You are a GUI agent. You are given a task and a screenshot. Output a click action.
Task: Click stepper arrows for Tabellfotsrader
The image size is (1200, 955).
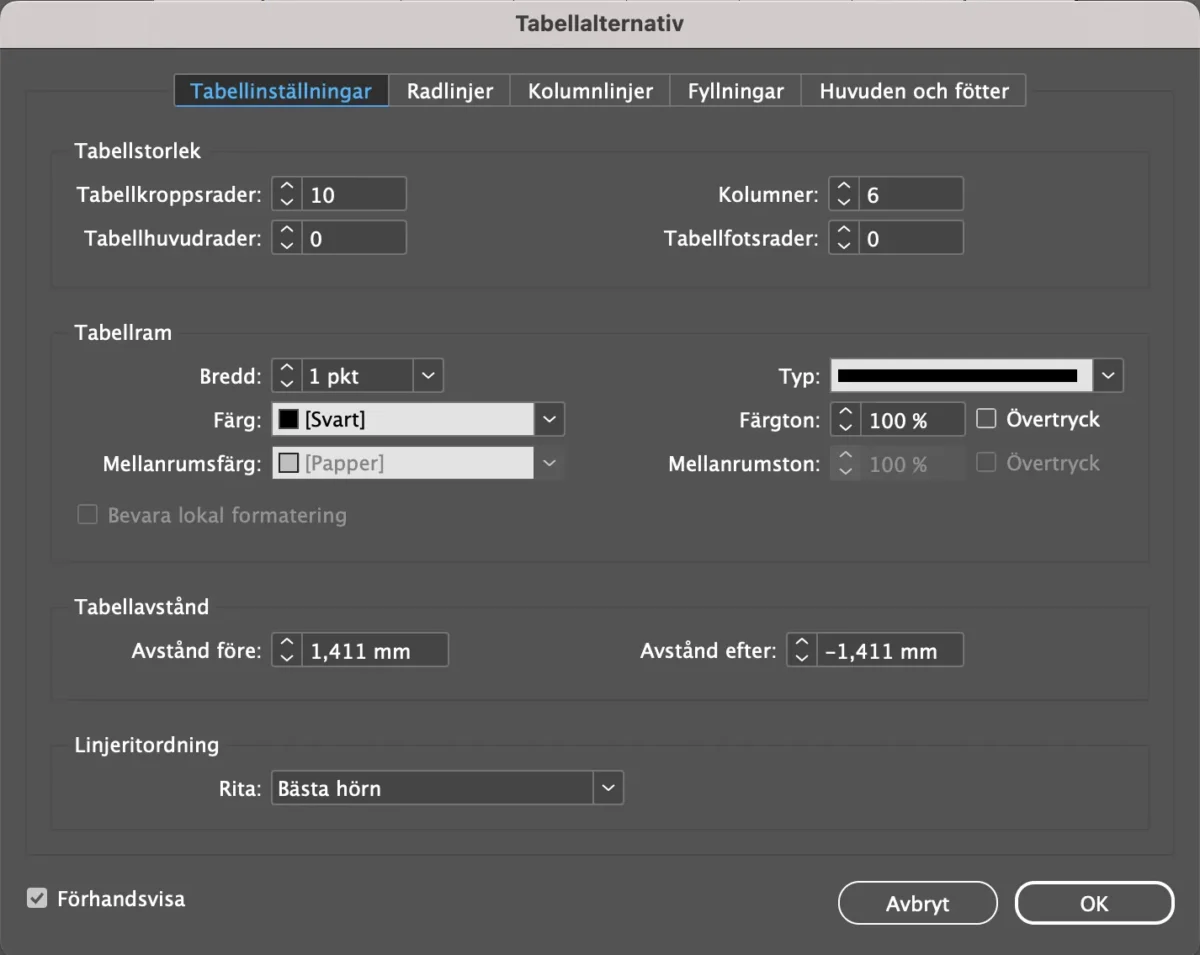(x=844, y=238)
